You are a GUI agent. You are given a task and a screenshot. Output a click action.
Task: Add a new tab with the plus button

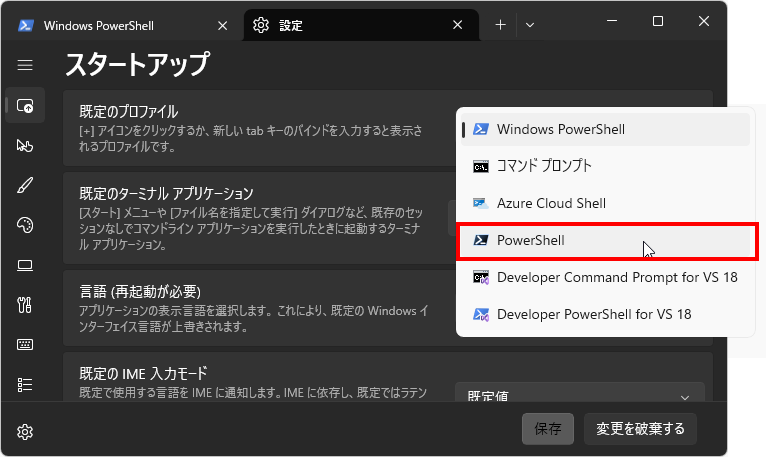(500, 25)
